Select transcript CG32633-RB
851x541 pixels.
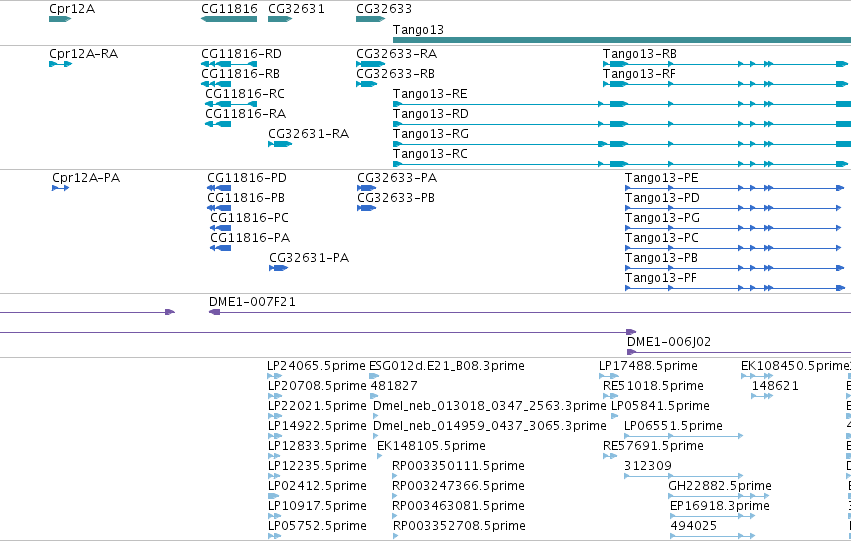coord(395,74)
